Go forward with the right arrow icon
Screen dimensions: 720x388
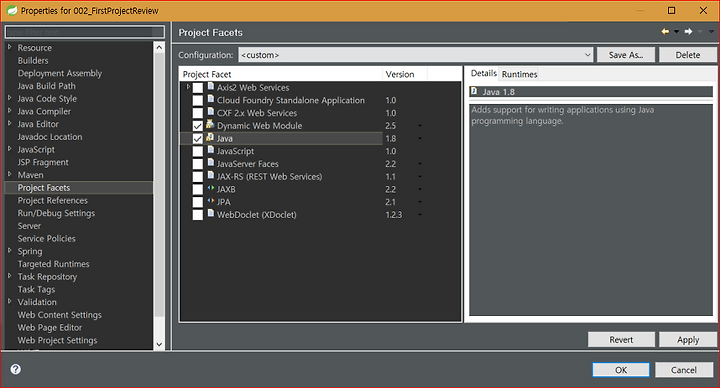[688, 32]
